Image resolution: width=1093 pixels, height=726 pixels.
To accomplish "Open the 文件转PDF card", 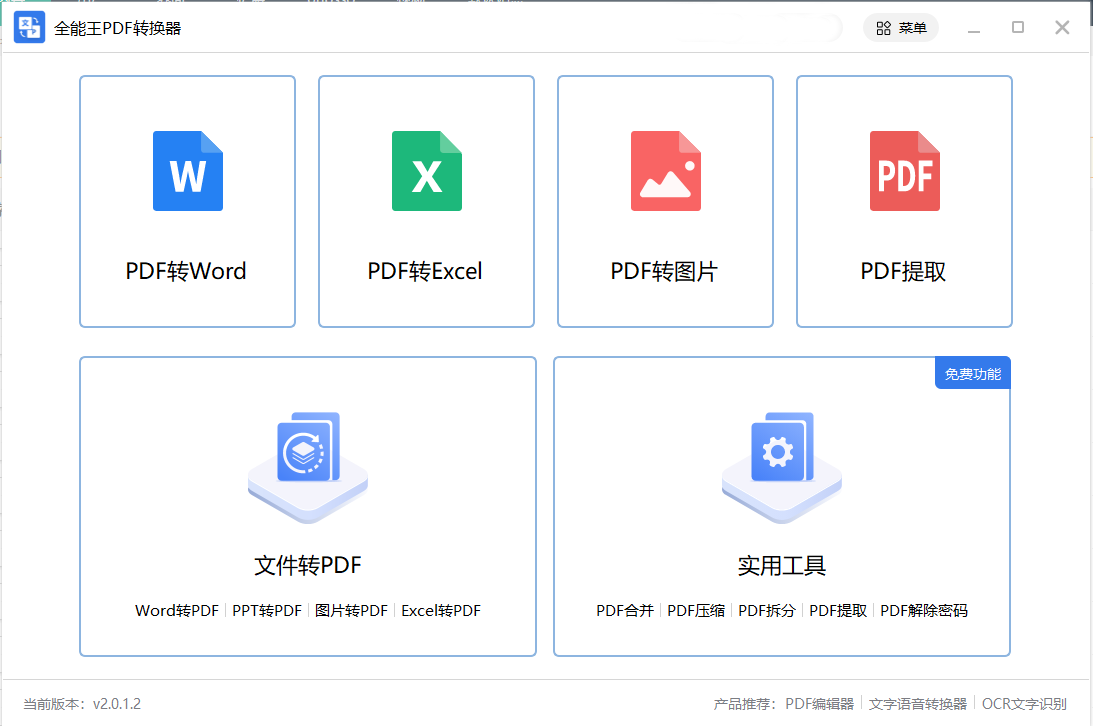I will pyautogui.click(x=307, y=505).
